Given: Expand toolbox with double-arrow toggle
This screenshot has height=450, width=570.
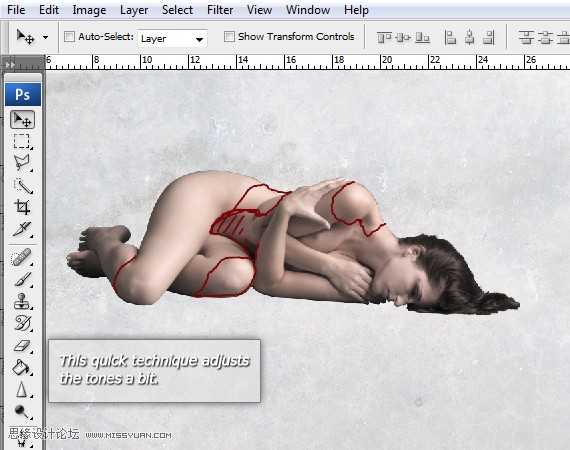Looking at the screenshot, I should (x=10, y=64).
